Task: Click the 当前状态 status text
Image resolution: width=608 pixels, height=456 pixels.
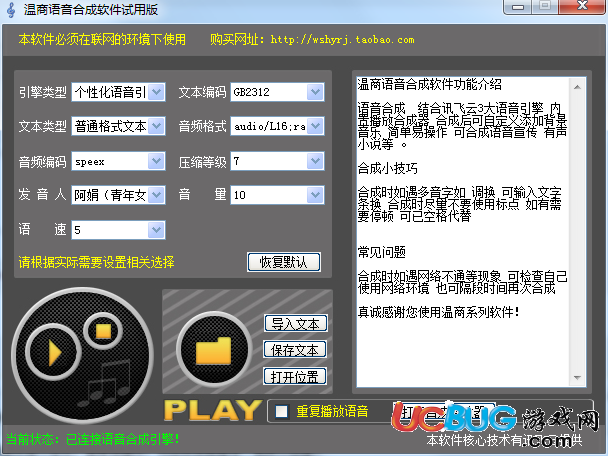Action: (x=93, y=439)
